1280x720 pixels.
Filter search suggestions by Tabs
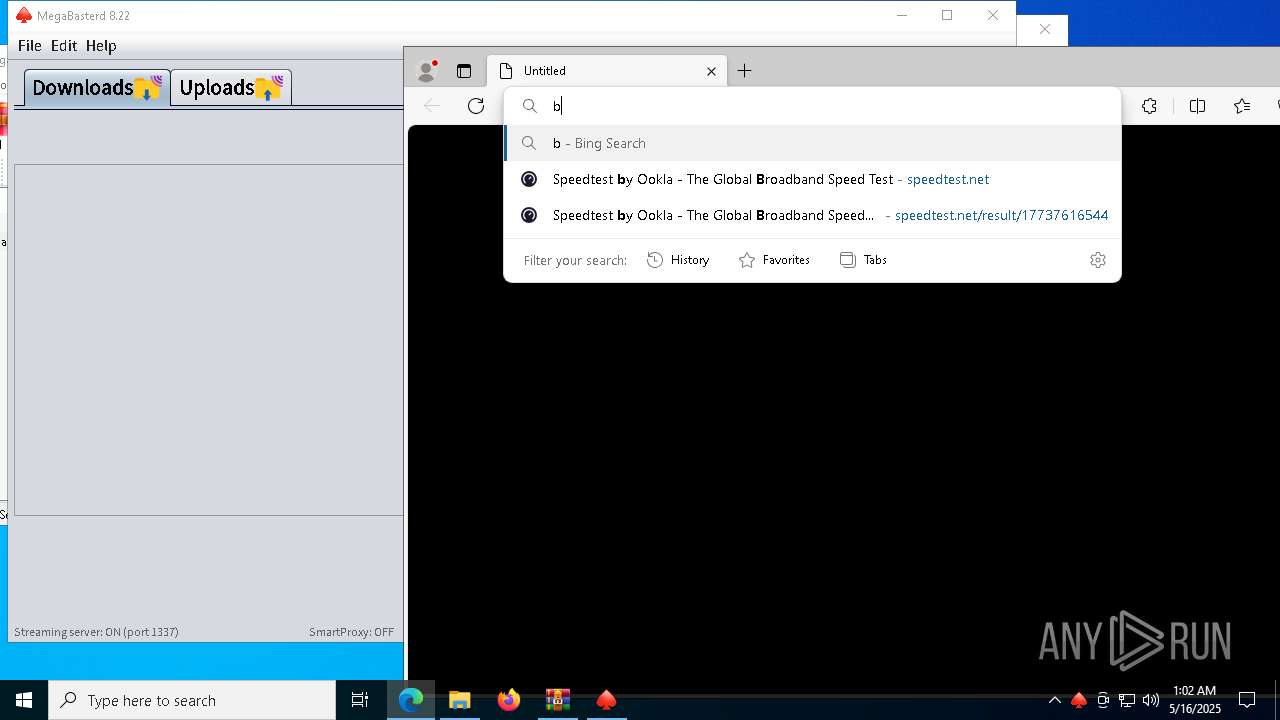[x=863, y=260]
